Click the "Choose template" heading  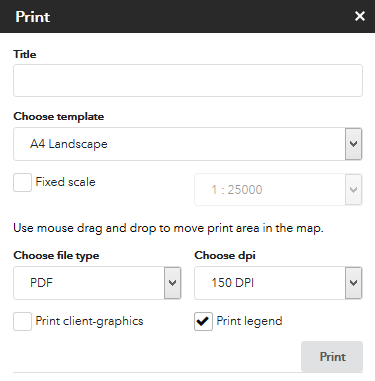click(x=59, y=117)
